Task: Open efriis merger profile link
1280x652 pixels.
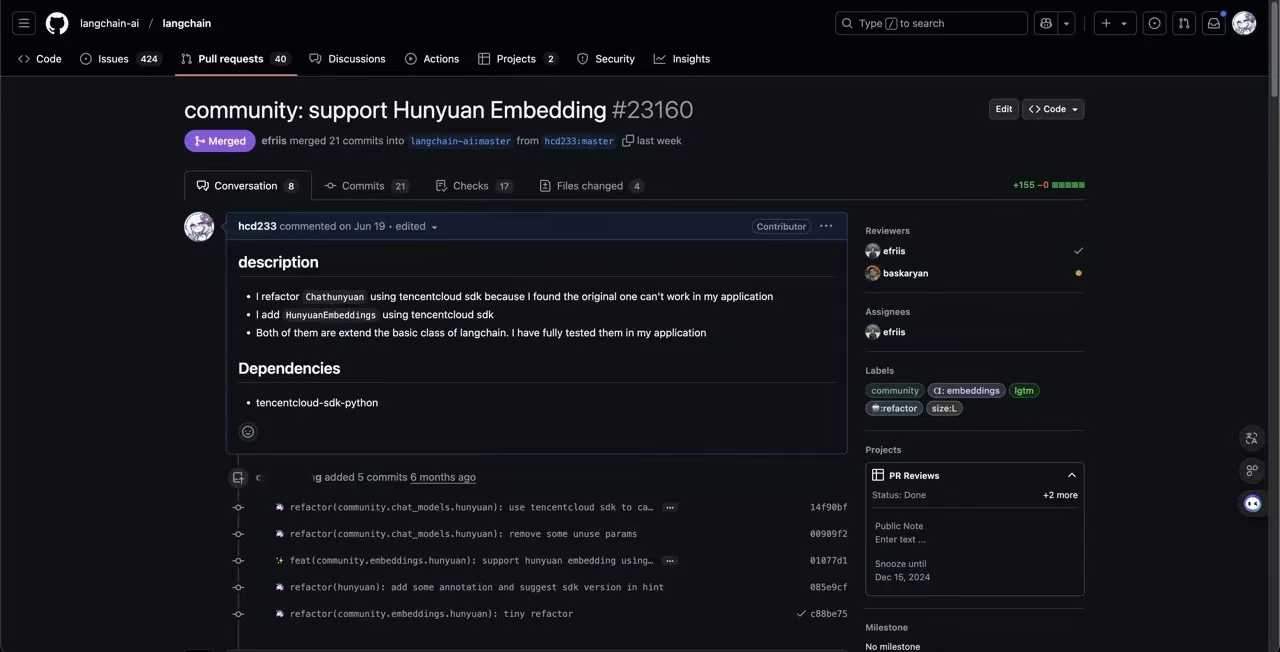Action: [274, 141]
